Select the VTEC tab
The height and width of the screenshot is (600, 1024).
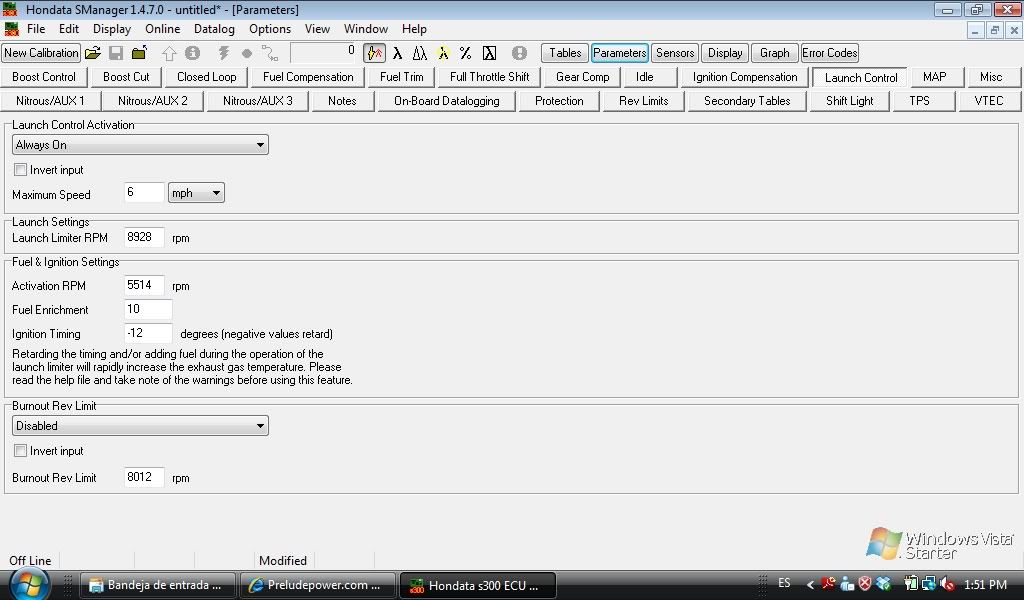click(x=989, y=101)
